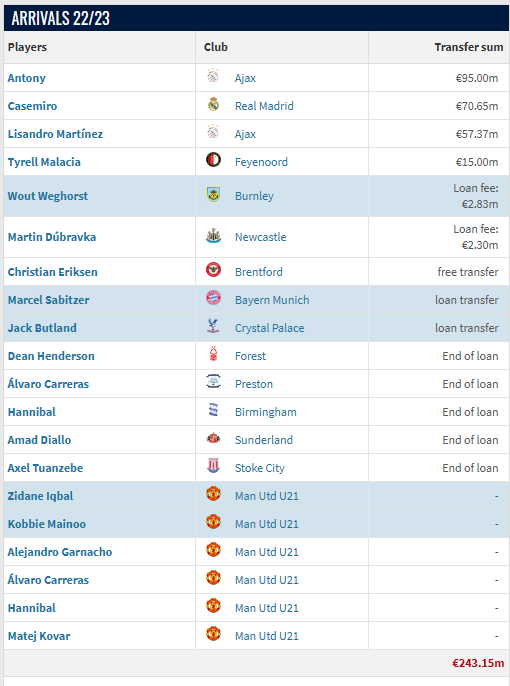This screenshot has width=510, height=686.
Task: Click the Burnley club crest icon
Action: 213,194
